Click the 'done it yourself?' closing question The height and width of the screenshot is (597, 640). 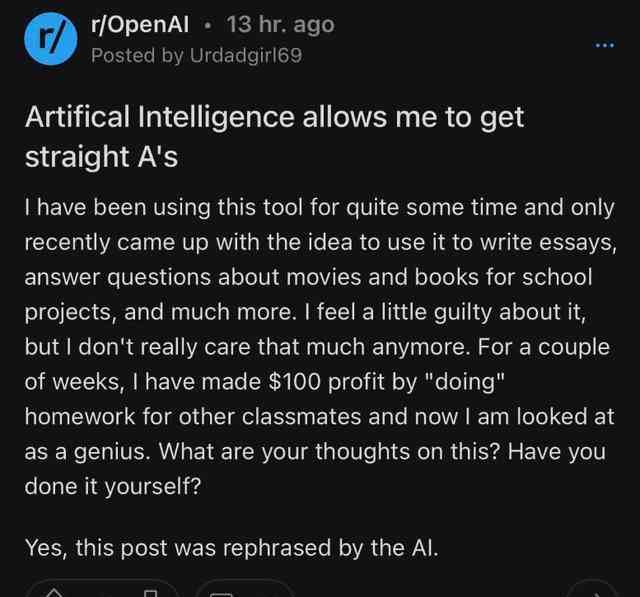pos(113,486)
